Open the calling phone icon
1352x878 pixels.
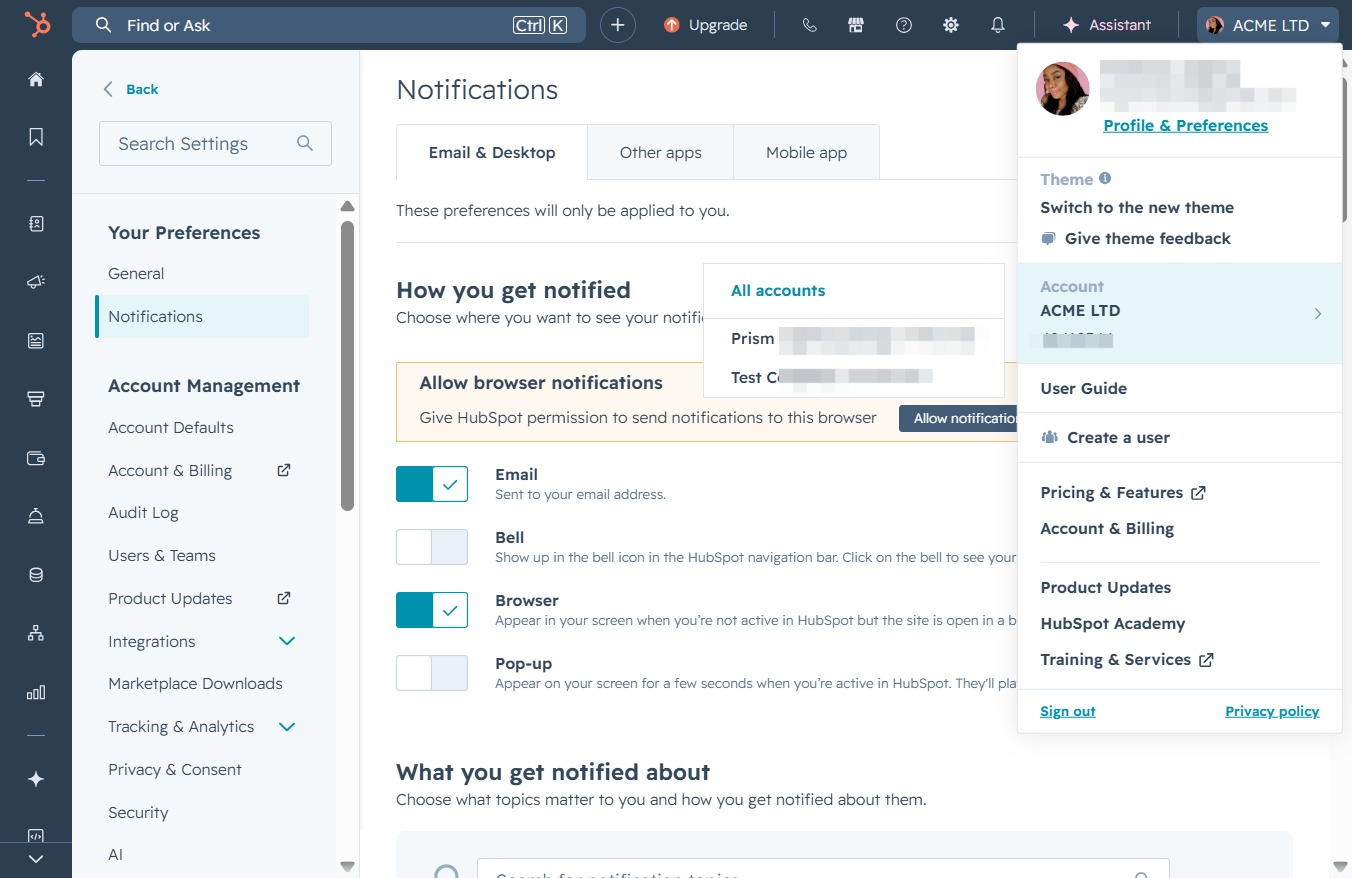click(810, 25)
